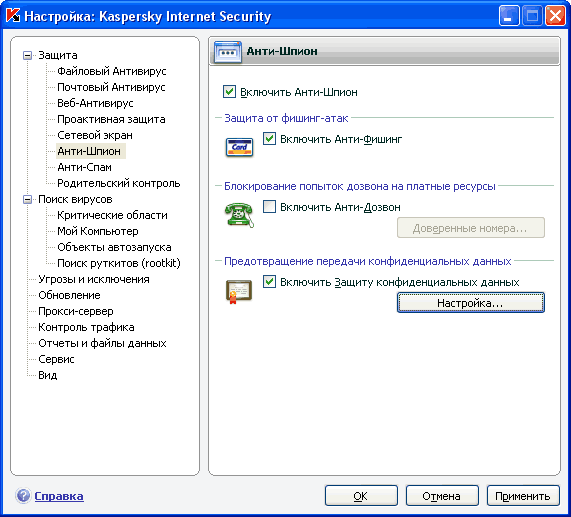This screenshot has height=517, width=571.
Task: Uncheck Включить Анти-Фишинг checkbox
Action: 269,139
